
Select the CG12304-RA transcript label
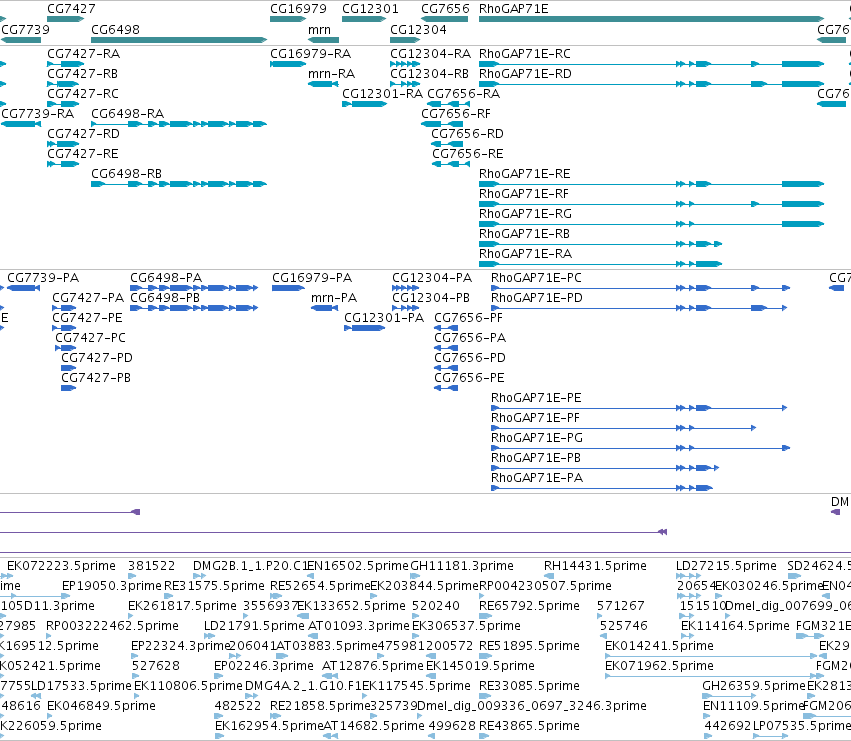click(x=430, y=53)
